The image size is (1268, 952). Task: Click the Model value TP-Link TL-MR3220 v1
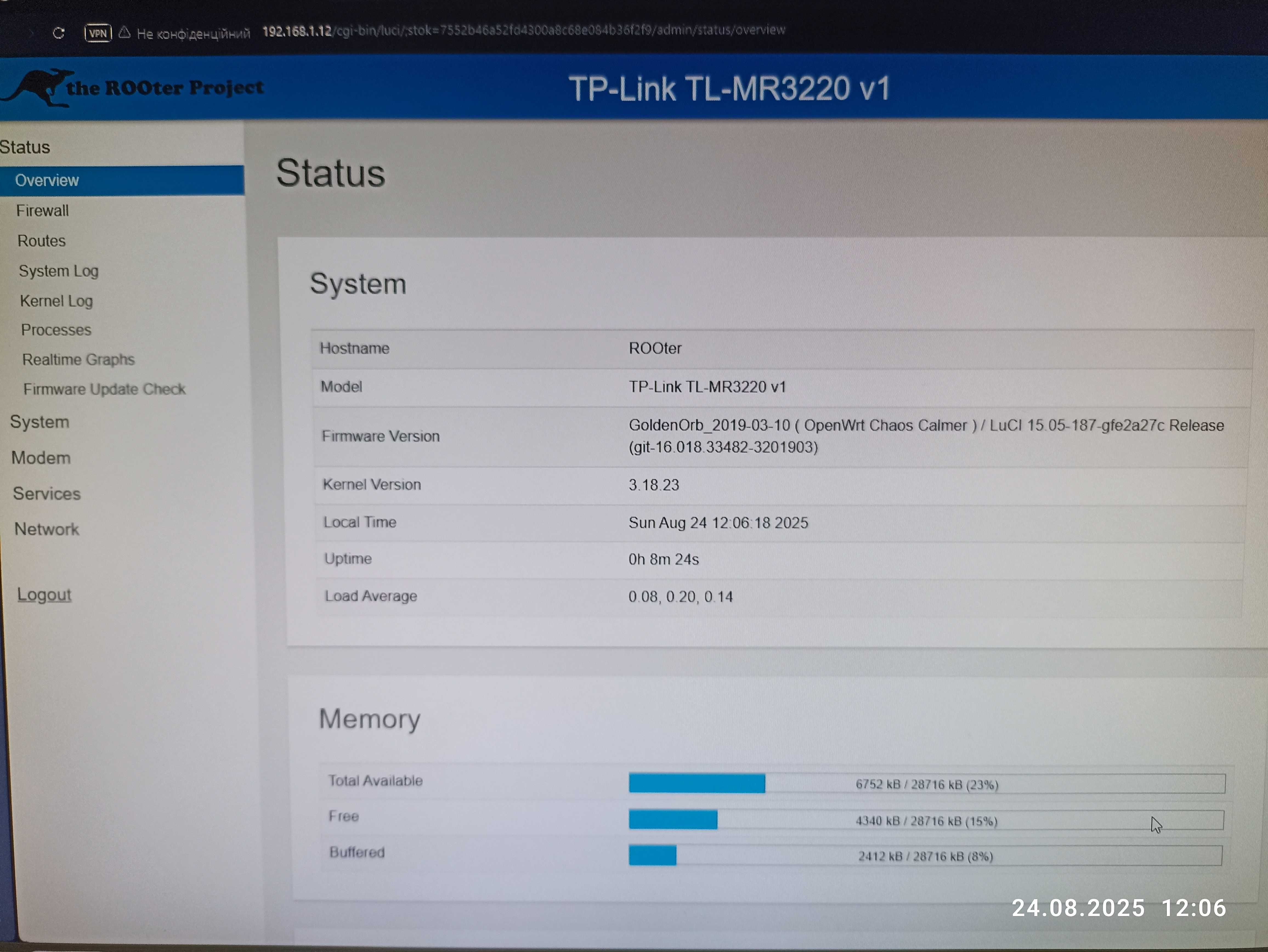click(707, 387)
